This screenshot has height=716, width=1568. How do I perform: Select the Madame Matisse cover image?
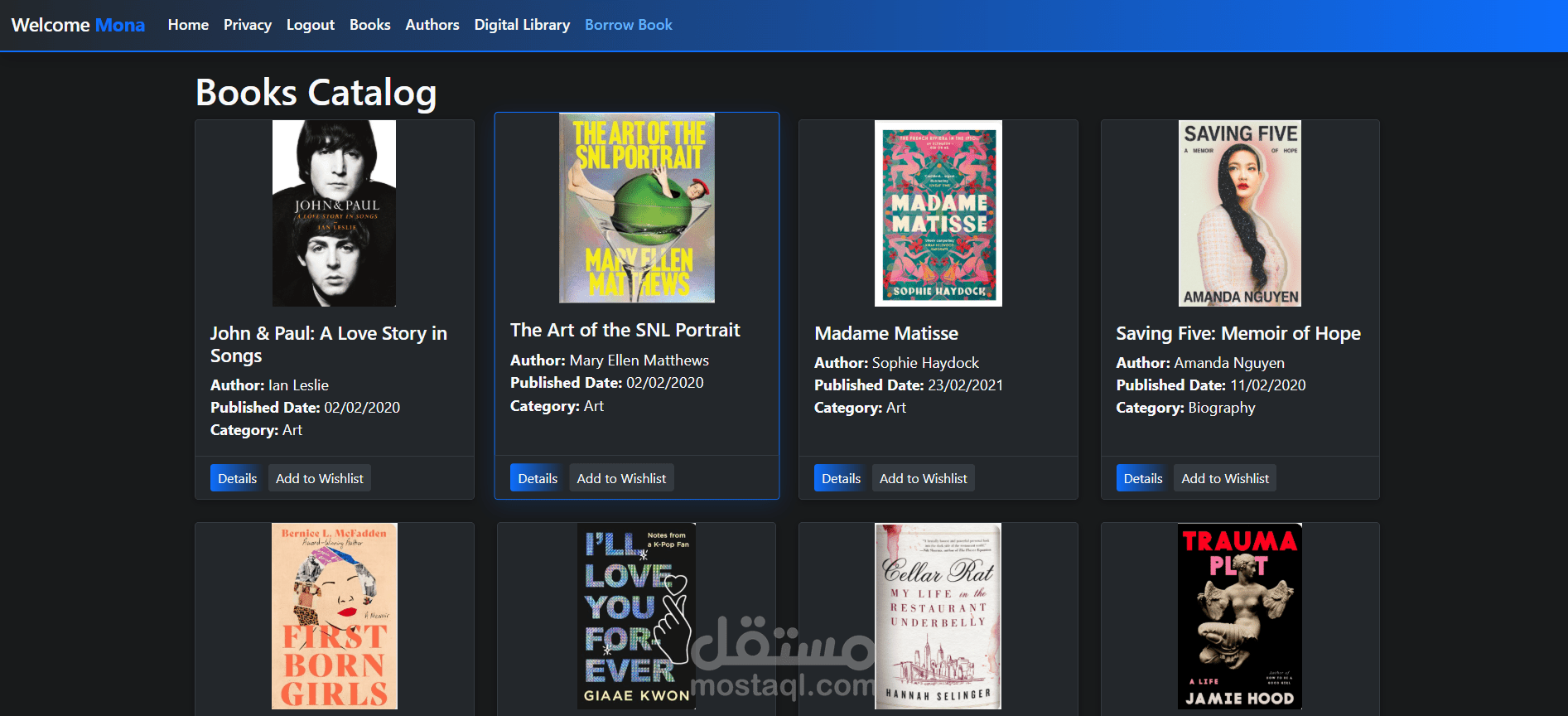[938, 213]
